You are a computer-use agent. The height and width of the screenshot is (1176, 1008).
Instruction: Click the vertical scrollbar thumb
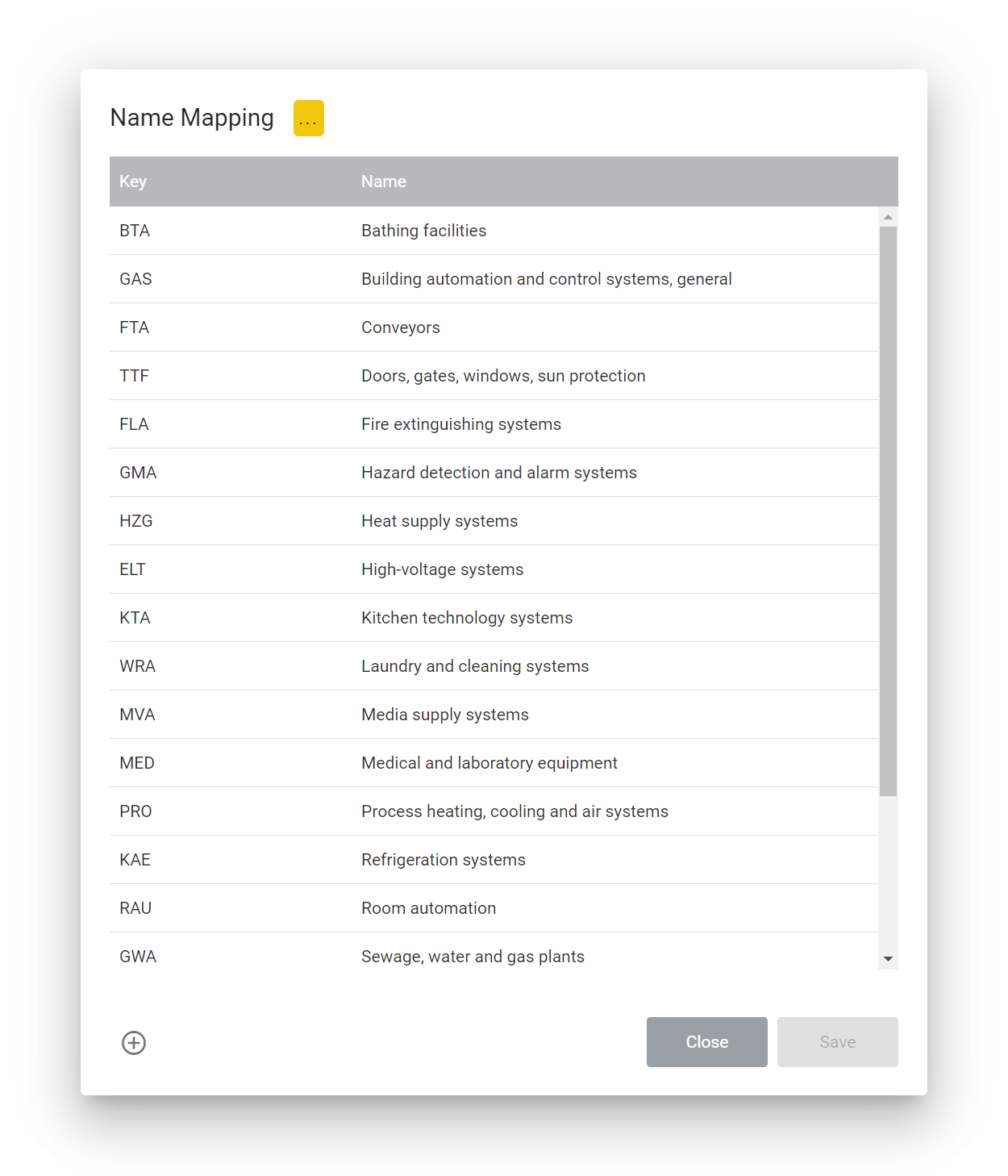pos(888,511)
